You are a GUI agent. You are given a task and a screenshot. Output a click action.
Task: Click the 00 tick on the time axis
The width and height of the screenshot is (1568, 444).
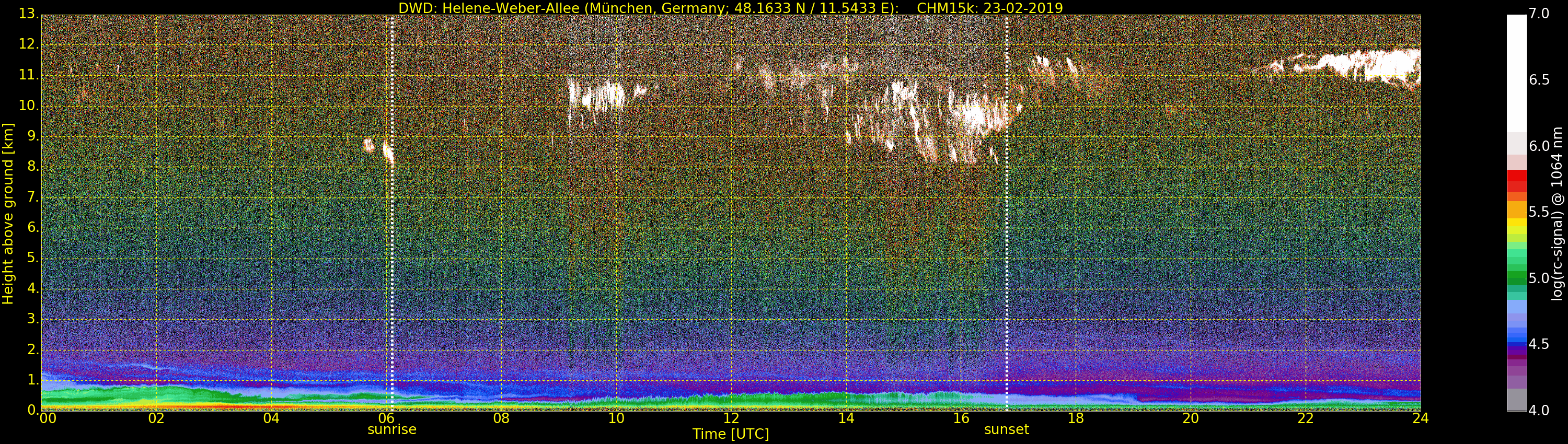48,418
